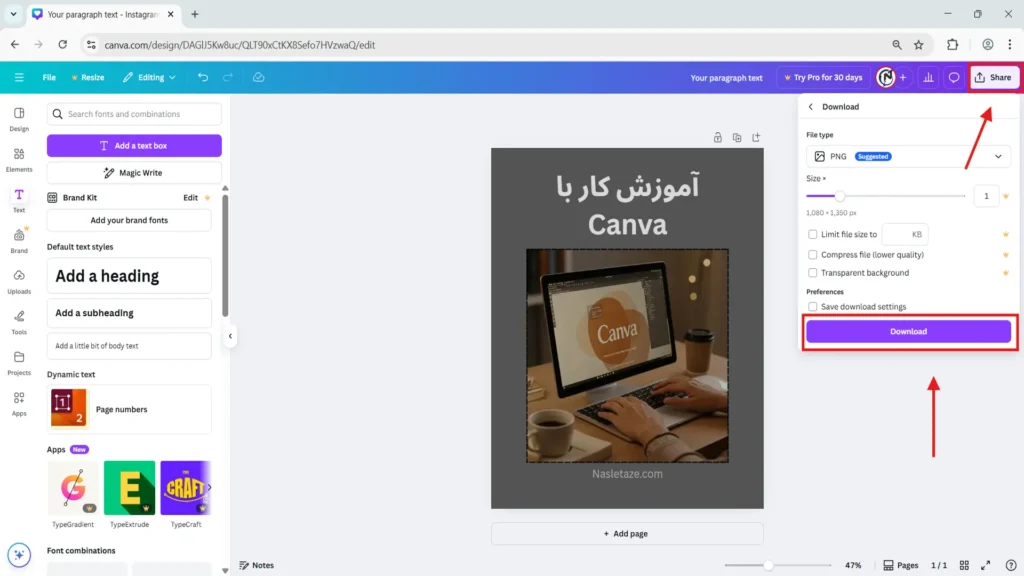This screenshot has height=576, width=1024.
Task: Click the Share button
Action: (993, 77)
